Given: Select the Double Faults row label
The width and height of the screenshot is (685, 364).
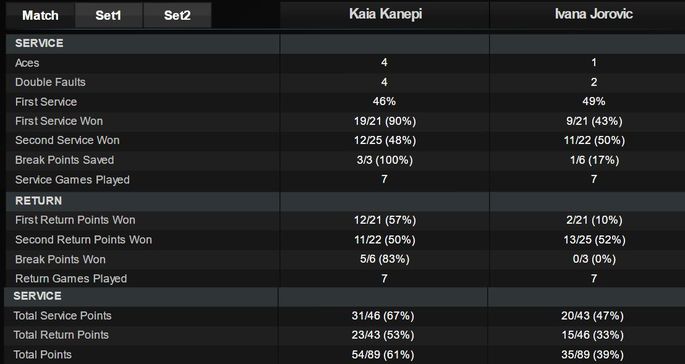Looking at the screenshot, I should pyautogui.click(x=50, y=82).
